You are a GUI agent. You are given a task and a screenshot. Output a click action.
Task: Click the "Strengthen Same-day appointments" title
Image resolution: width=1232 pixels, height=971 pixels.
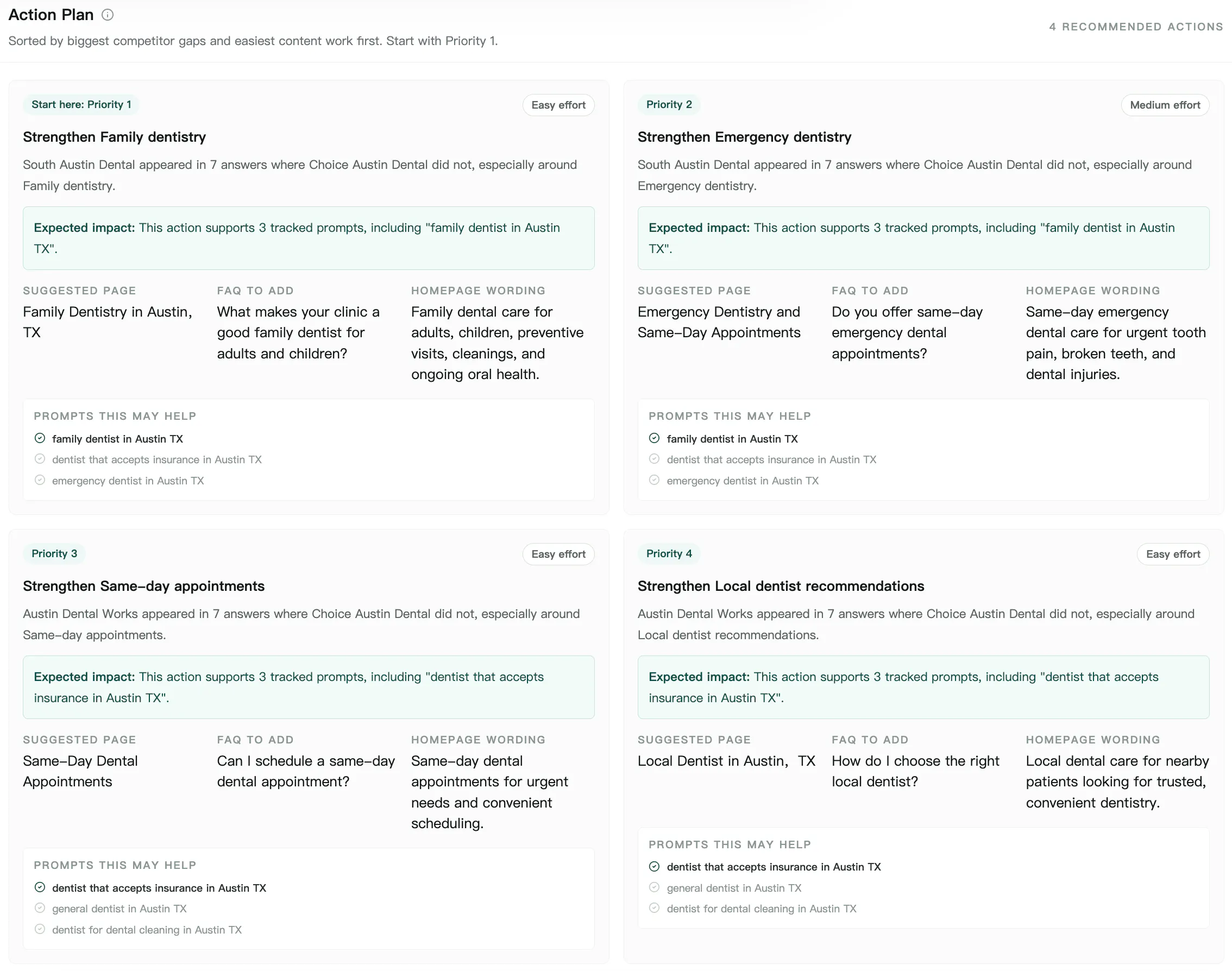click(144, 586)
